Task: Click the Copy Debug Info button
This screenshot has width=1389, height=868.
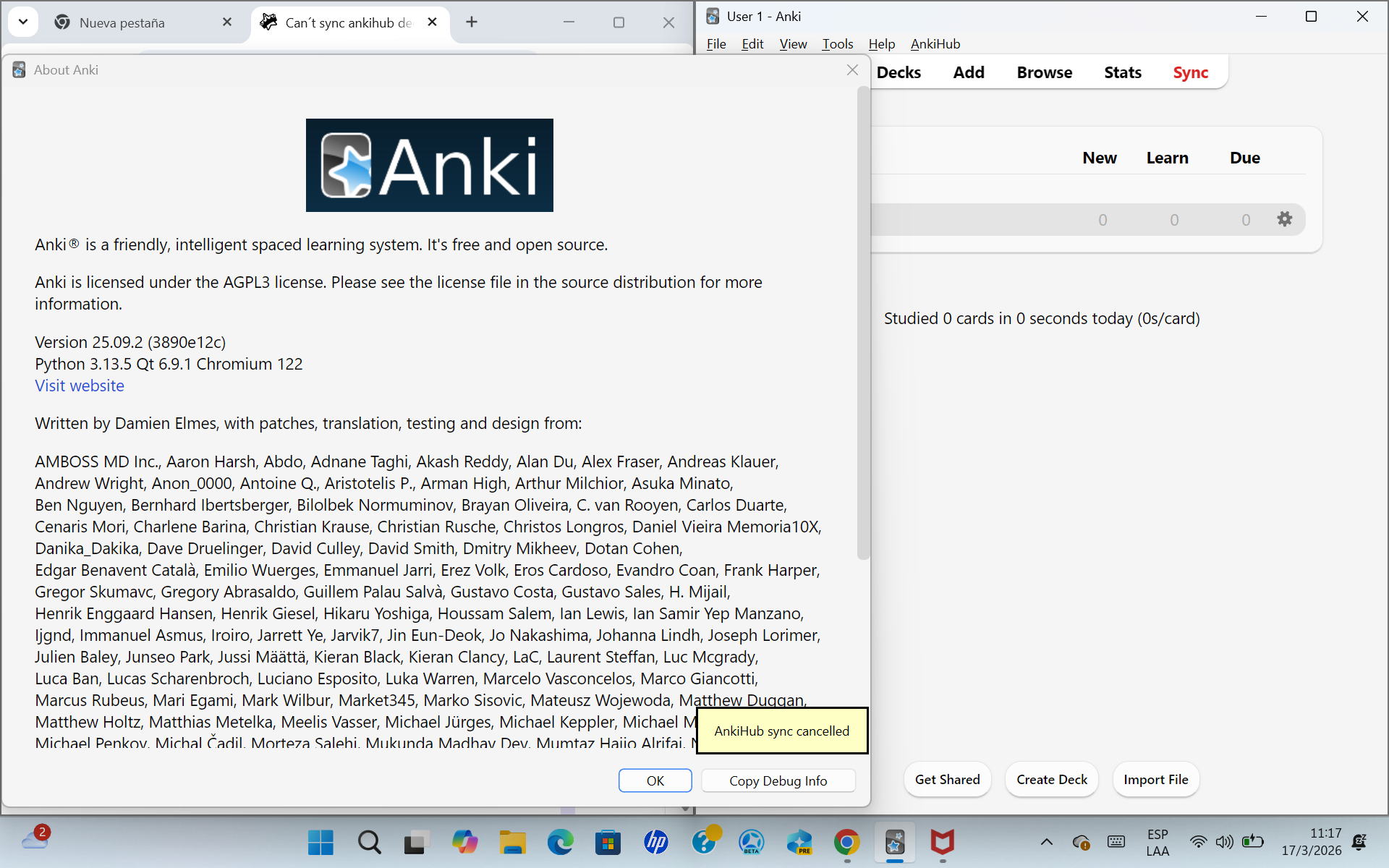Action: [x=778, y=780]
